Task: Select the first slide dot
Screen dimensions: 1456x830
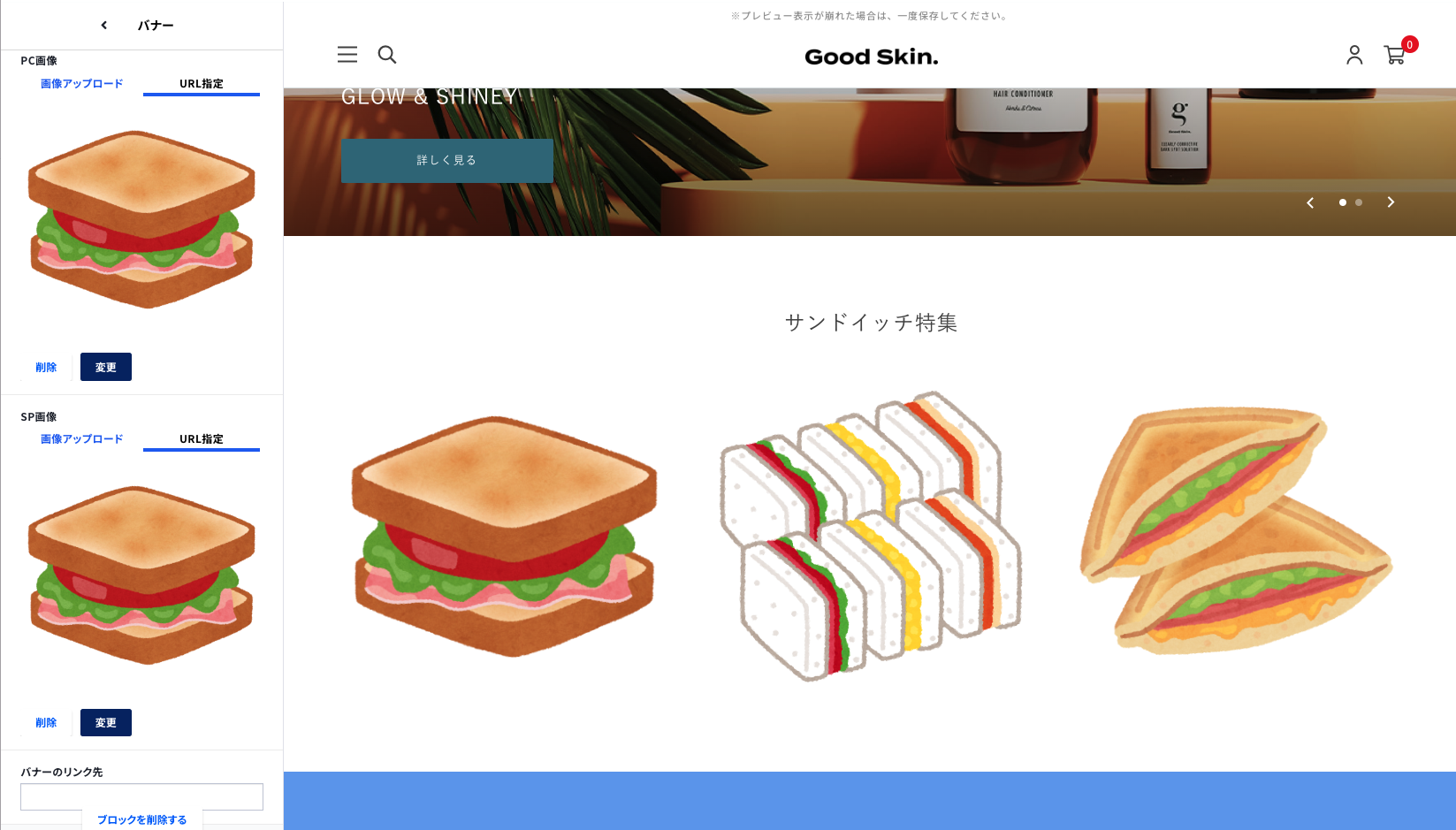Action: [x=1343, y=202]
